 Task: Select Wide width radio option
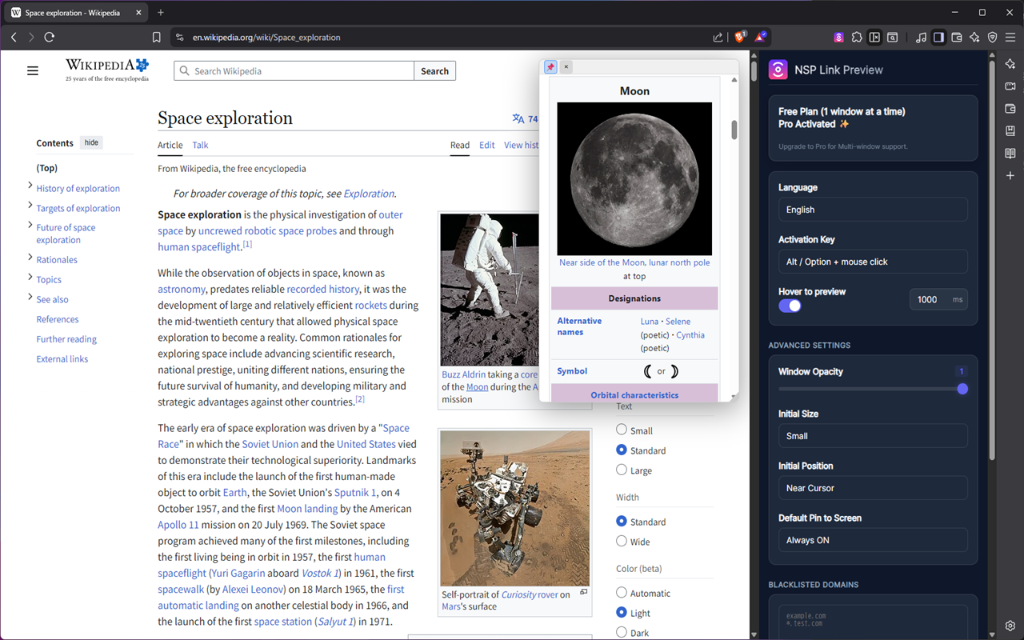click(621, 541)
